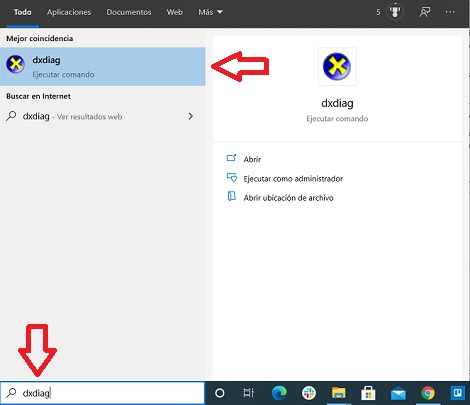Select the Todo search tab
470x405 pixels.
[x=22, y=12]
